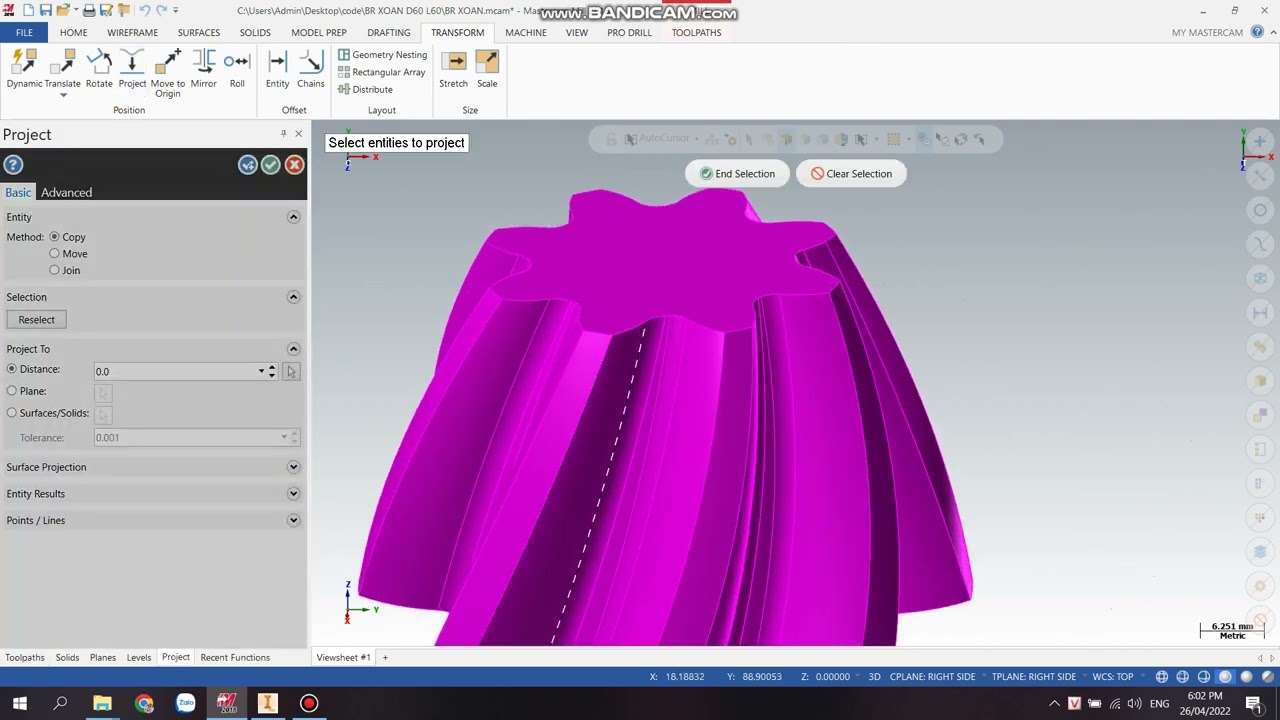Open the TOOLPATHS ribbon tab
This screenshot has height=720, width=1280.
(x=696, y=32)
